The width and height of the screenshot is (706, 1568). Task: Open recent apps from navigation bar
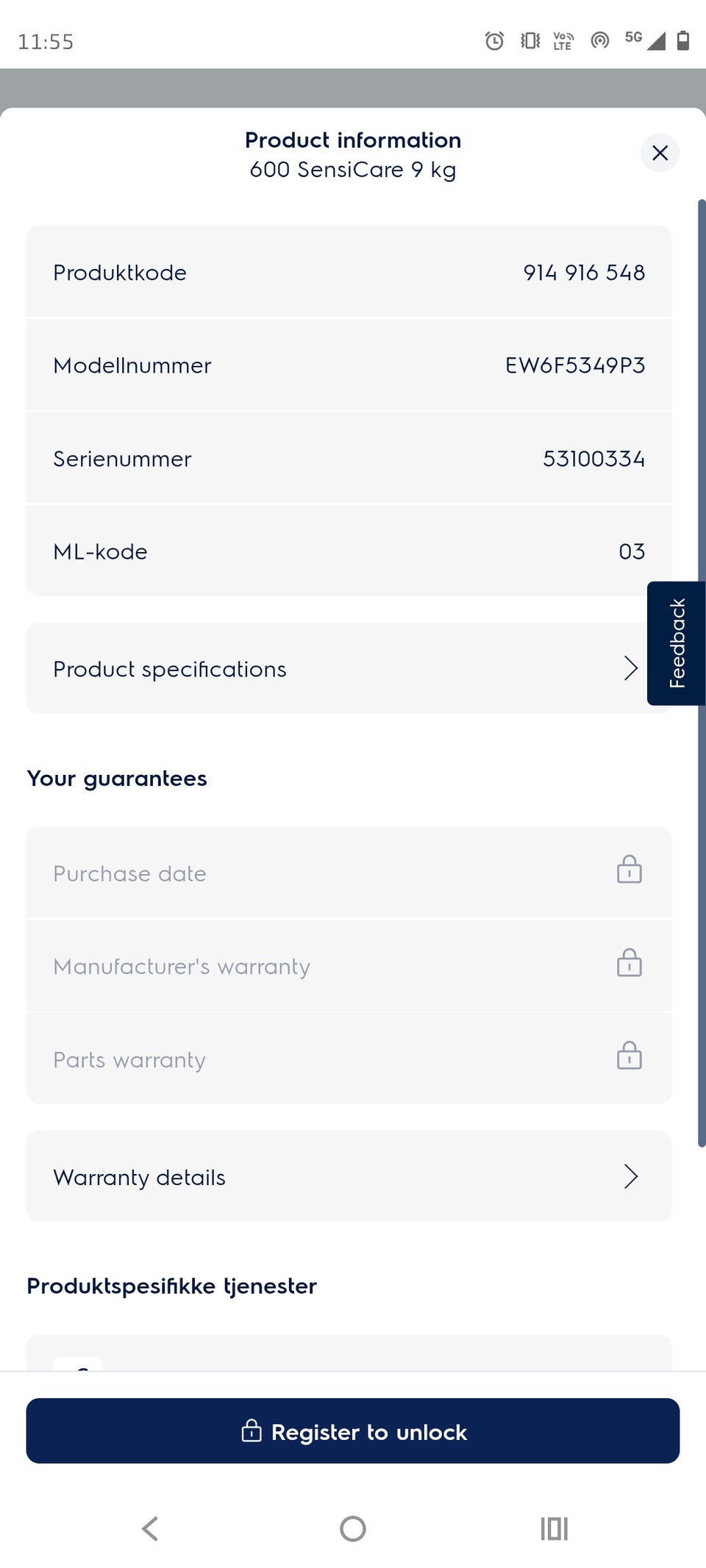[x=554, y=1528]
